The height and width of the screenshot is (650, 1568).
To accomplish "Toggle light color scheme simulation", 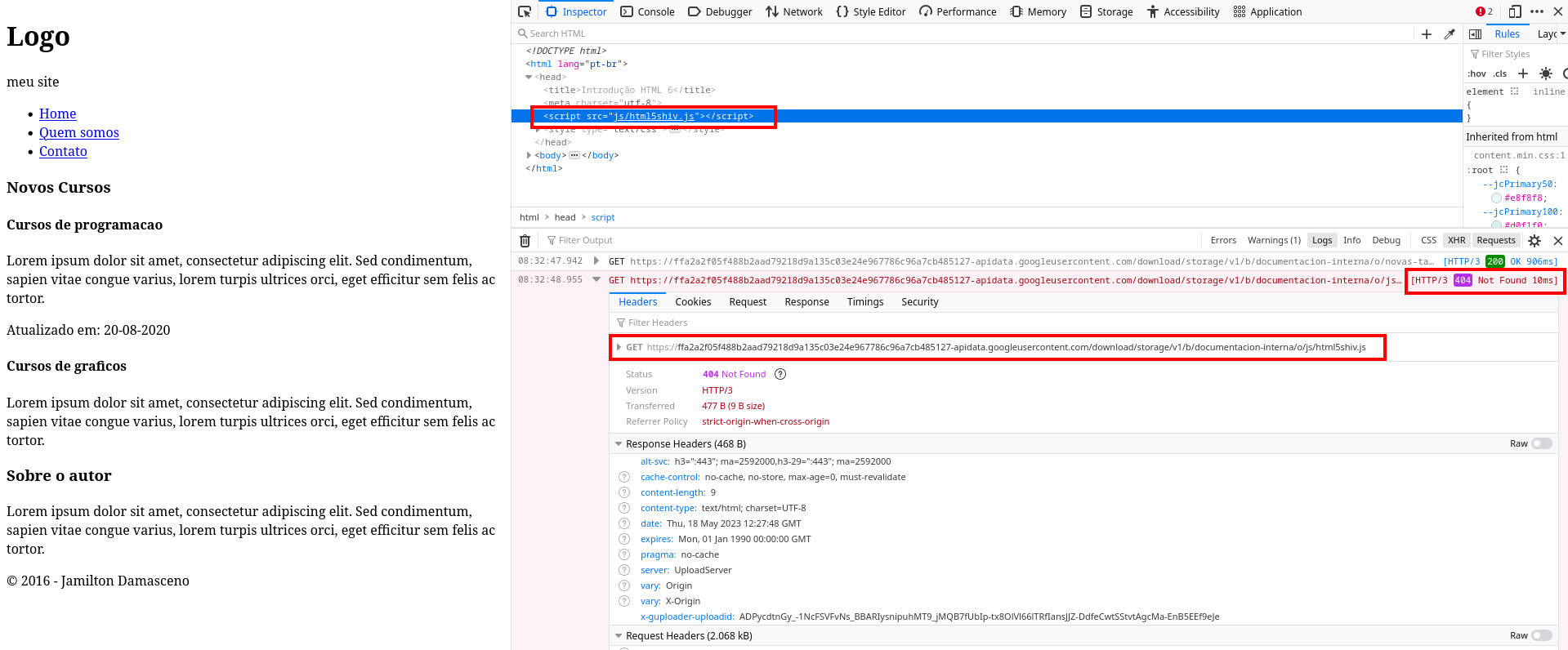I will [x=1546, y=73].
